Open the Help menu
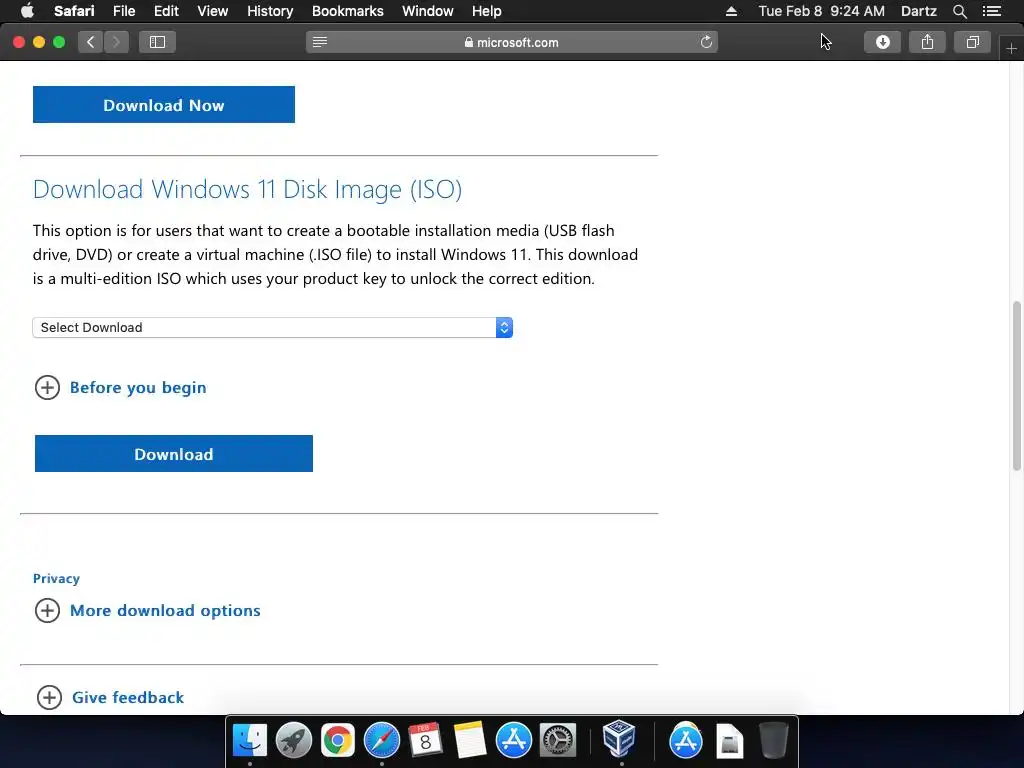This screenshot has height=768, width=1024. (487, 11)
